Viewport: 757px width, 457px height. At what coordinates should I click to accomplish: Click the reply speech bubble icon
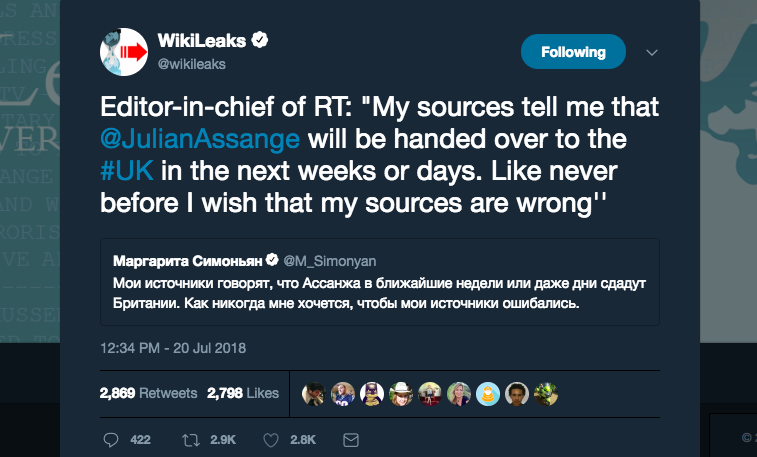pyautogui.click(x=111, y=440)
